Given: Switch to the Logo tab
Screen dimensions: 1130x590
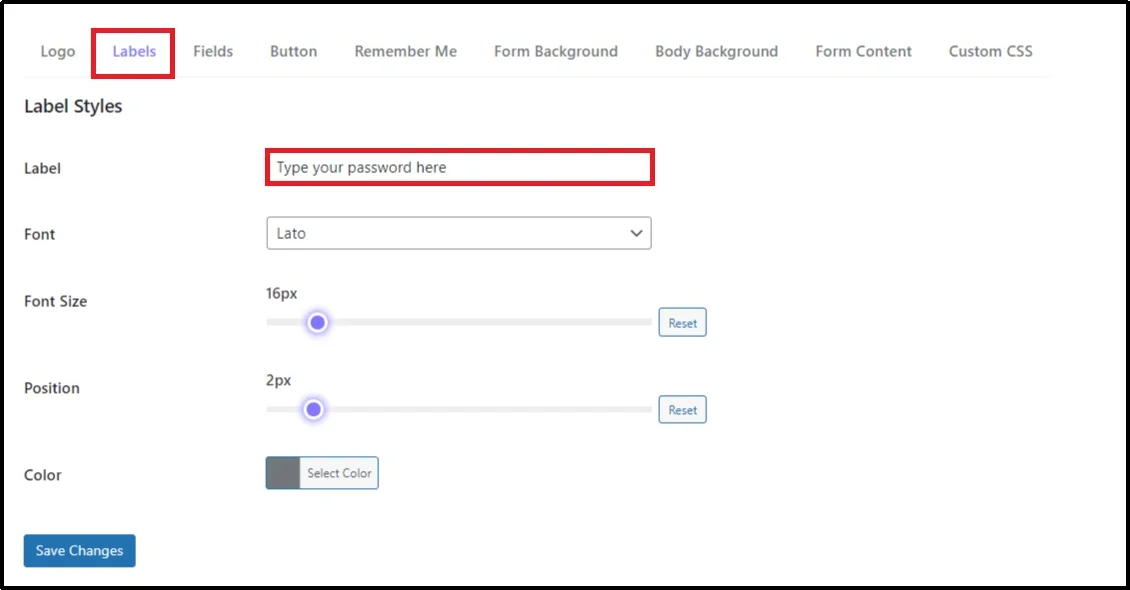Looking at the screenshot, I should tap(57, 51).
